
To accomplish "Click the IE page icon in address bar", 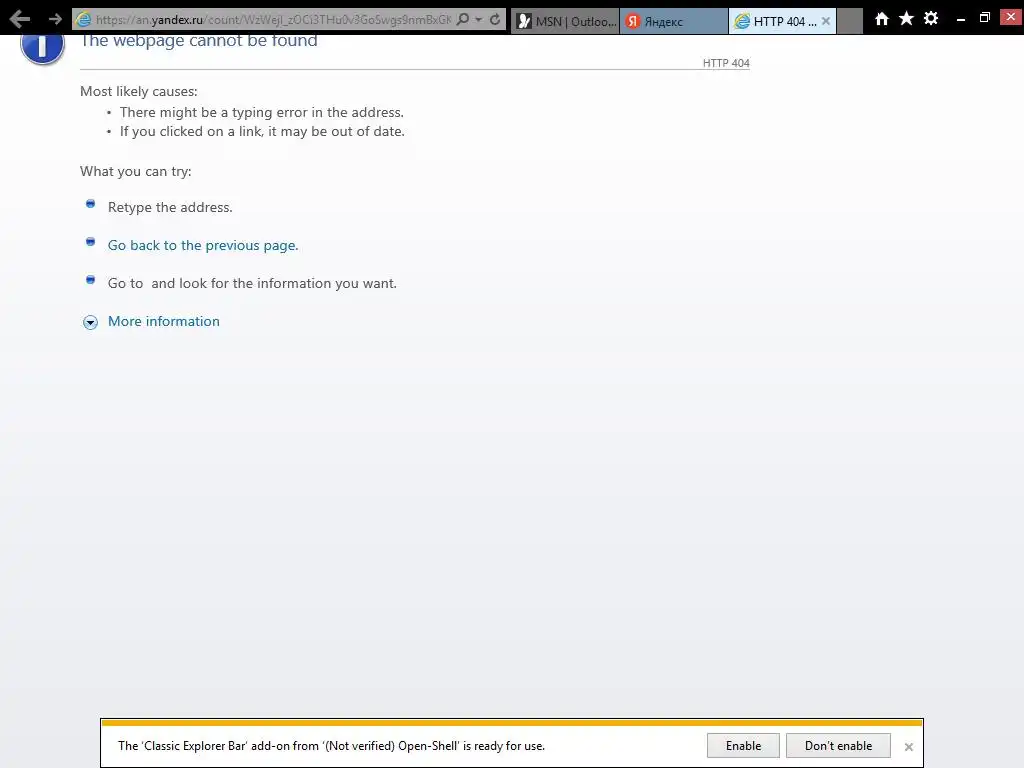I will (84, 20).
